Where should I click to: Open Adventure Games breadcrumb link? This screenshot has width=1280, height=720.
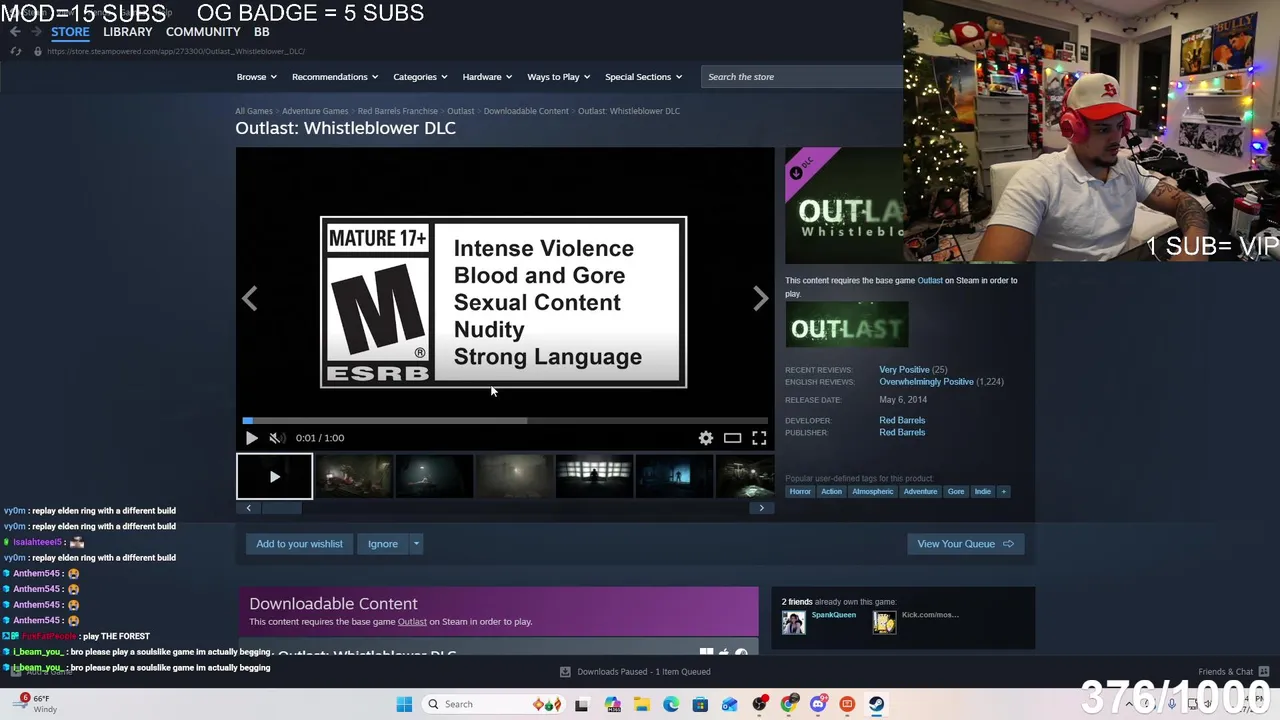(315, 111)
